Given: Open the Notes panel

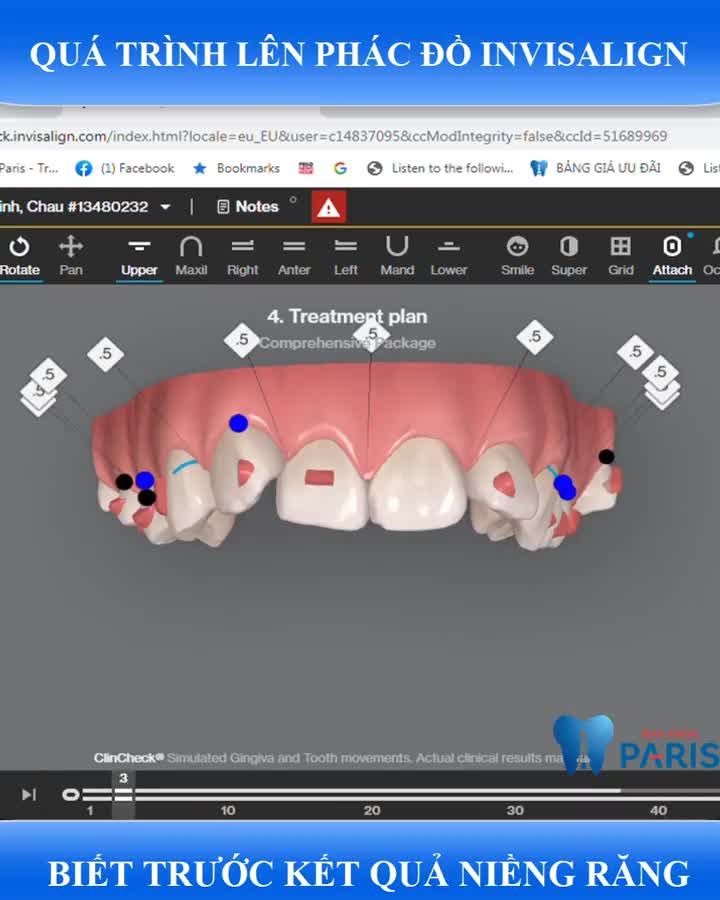Looking at the screenshot, I should click(248, 207).
